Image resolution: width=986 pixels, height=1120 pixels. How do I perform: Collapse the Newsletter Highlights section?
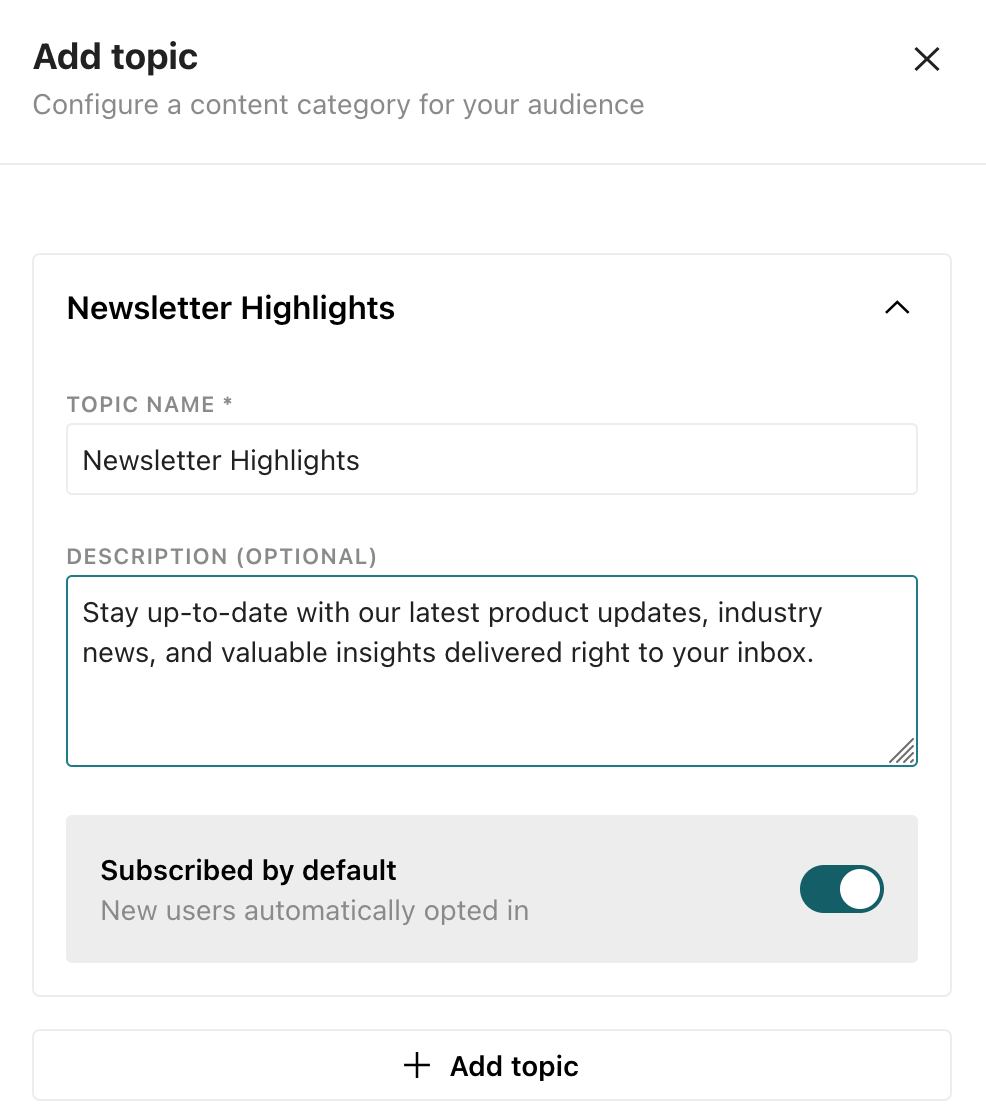pos(897,308)
